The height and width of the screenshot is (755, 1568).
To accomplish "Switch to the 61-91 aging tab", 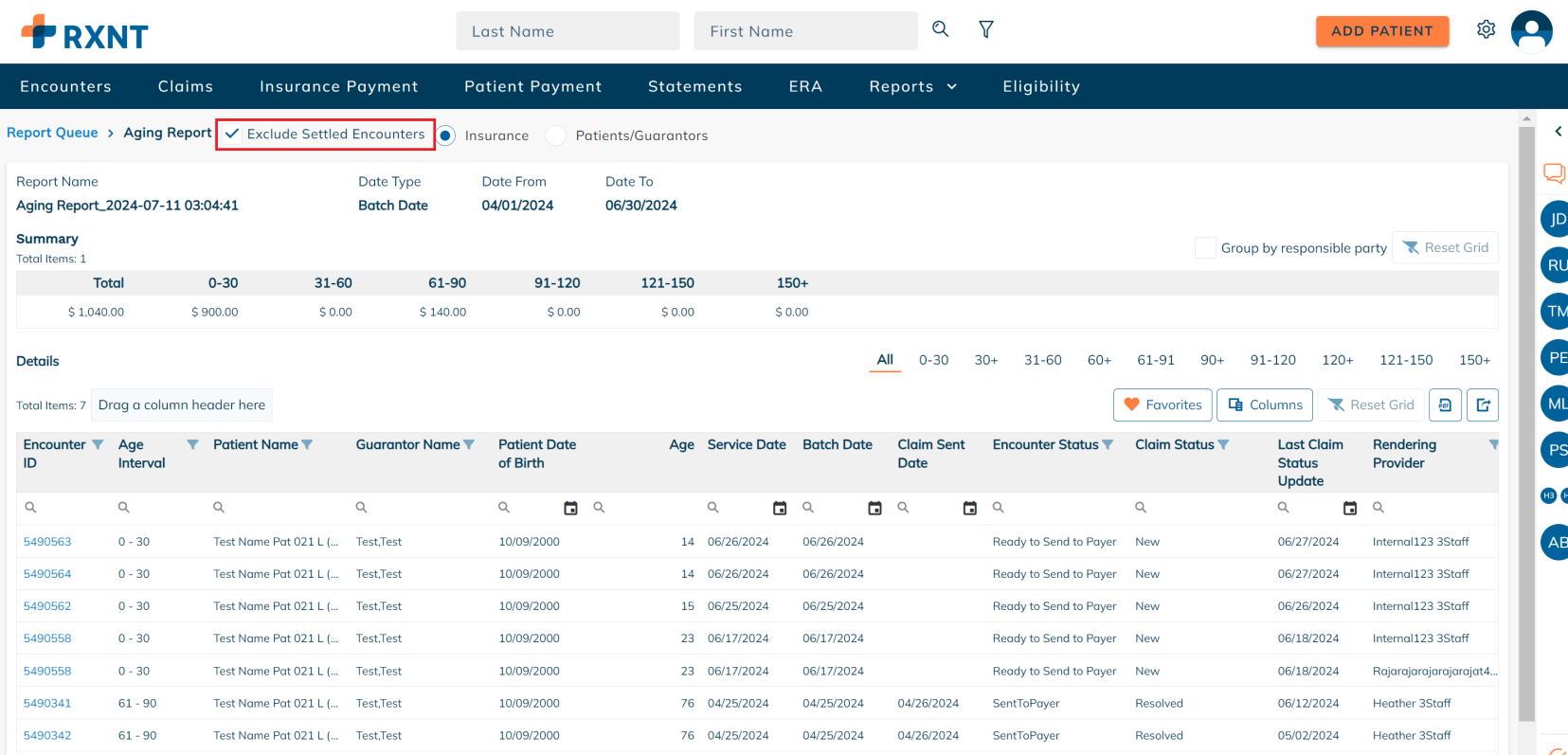I will [1155, 360].
